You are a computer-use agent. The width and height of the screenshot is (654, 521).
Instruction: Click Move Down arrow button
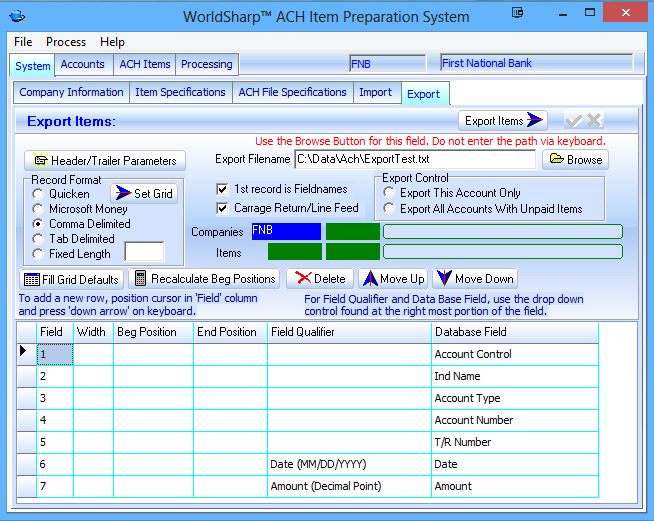tap(474, 279)
